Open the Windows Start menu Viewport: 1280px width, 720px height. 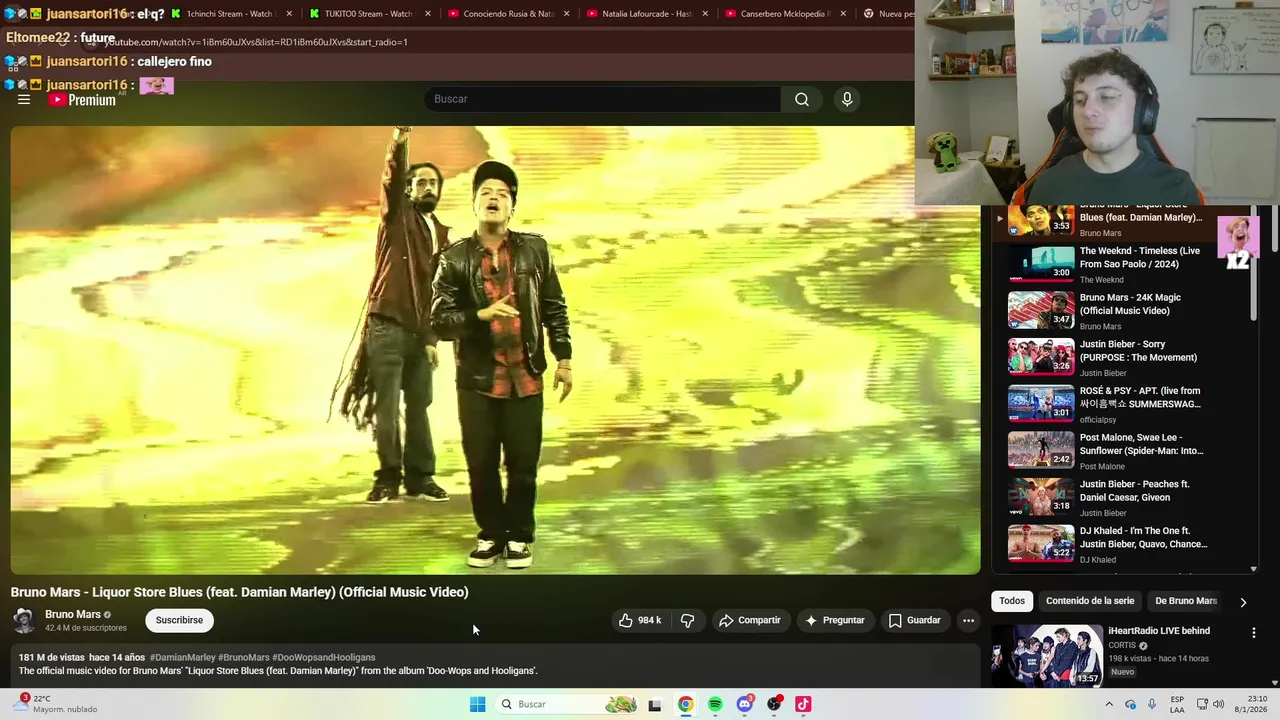pyautogui.click(x=477, y=704)
